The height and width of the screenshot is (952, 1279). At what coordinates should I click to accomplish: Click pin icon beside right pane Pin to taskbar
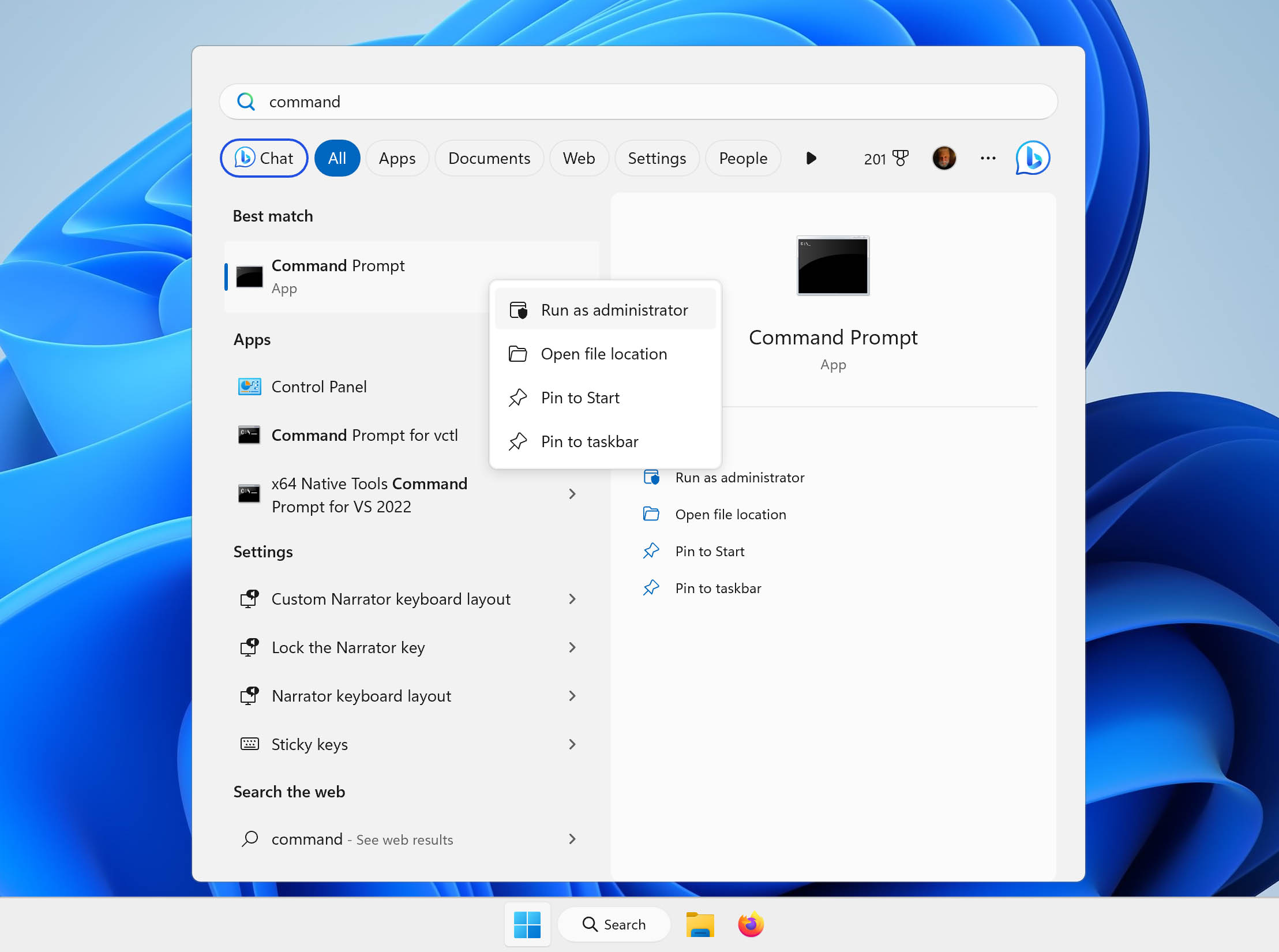(651, 587)
